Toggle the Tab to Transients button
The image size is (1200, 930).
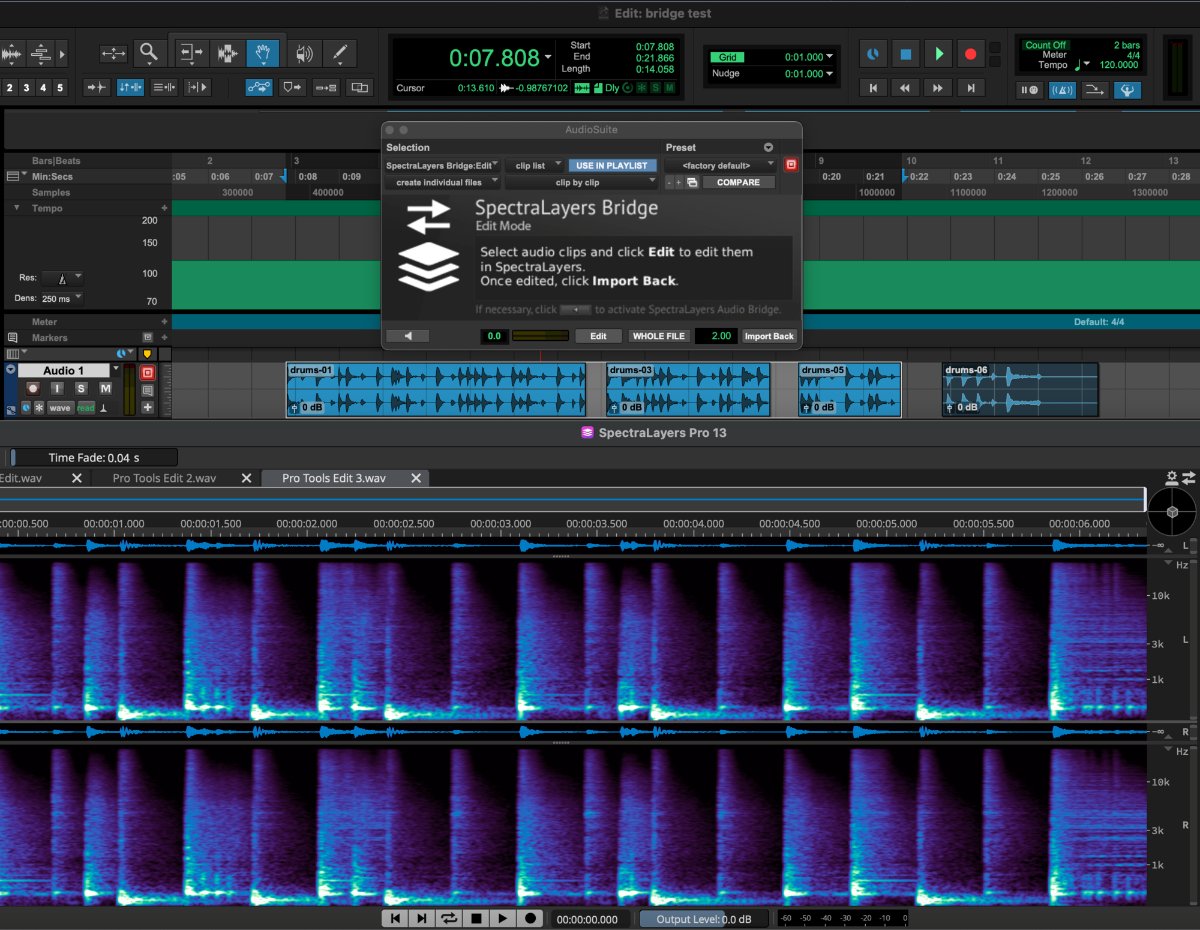97,88
